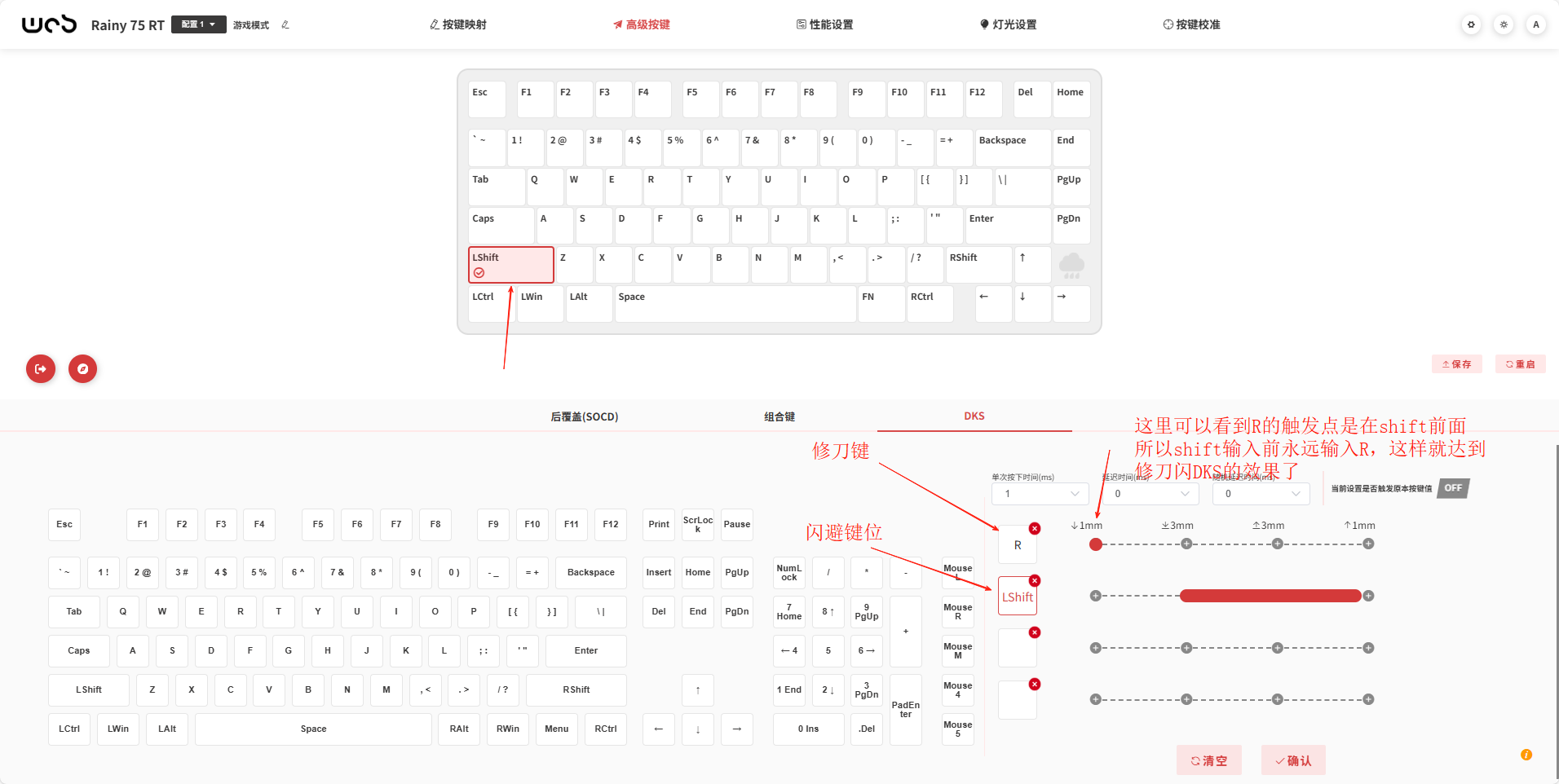1559x784 pixels.
Task: Choose Mouse R in the key picker
Action: (x=958, y=612)
